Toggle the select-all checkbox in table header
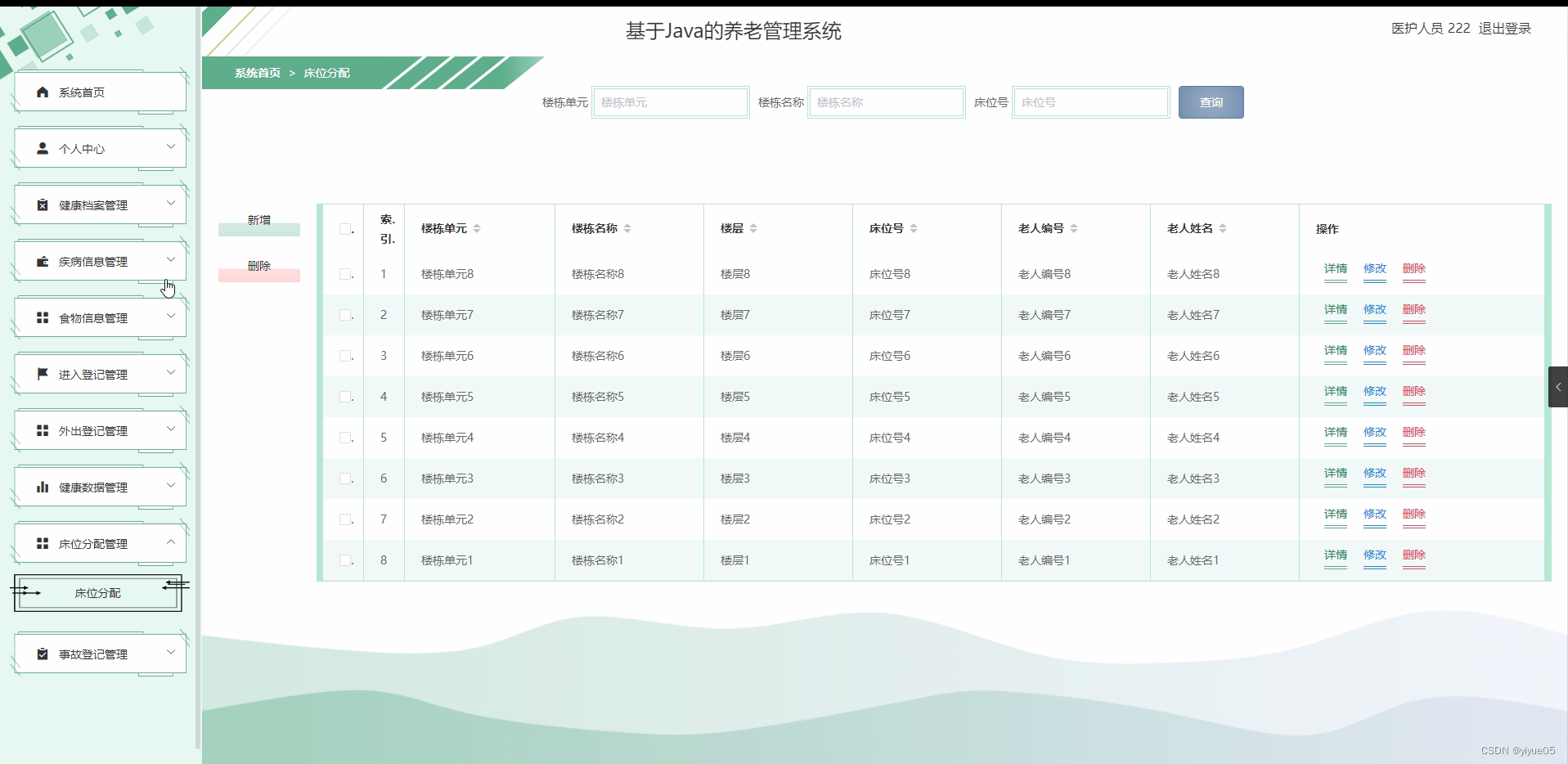1568x764 pixels. (345, 229)
